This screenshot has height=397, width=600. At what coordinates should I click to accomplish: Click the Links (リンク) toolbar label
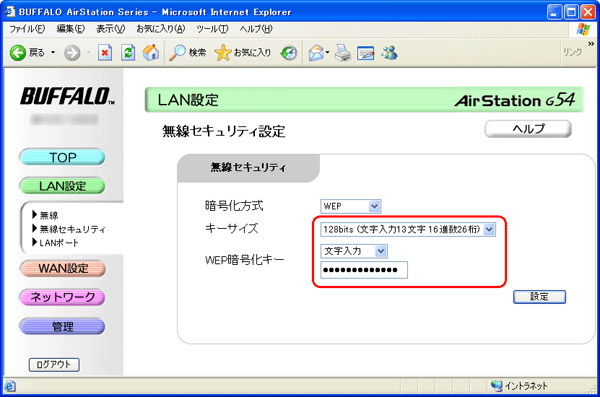(x=572, y=52)
